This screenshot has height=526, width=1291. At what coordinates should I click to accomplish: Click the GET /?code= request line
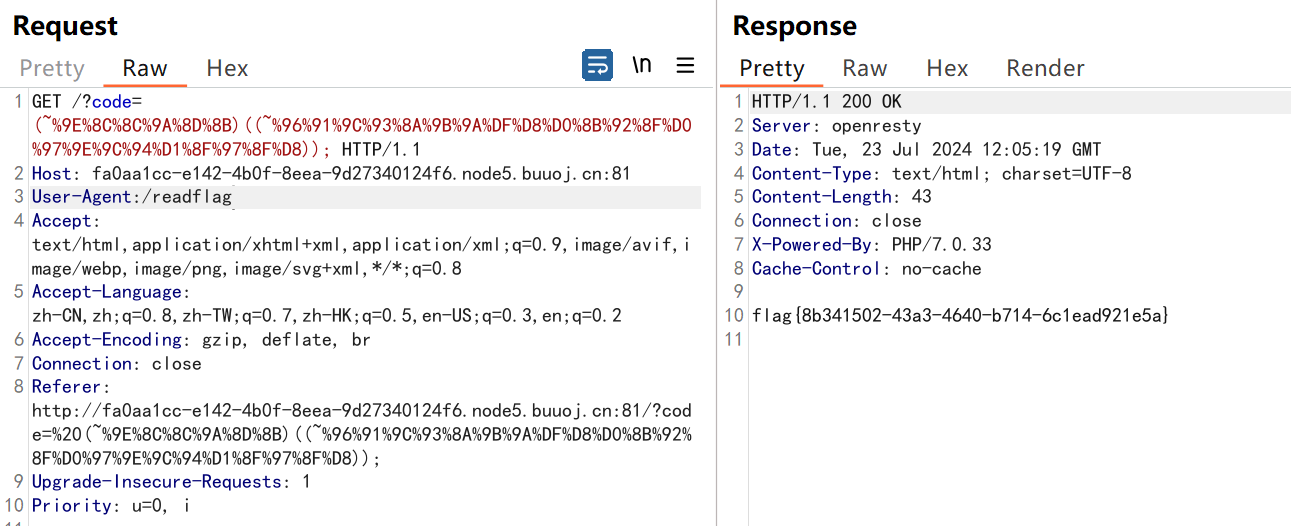88,102
